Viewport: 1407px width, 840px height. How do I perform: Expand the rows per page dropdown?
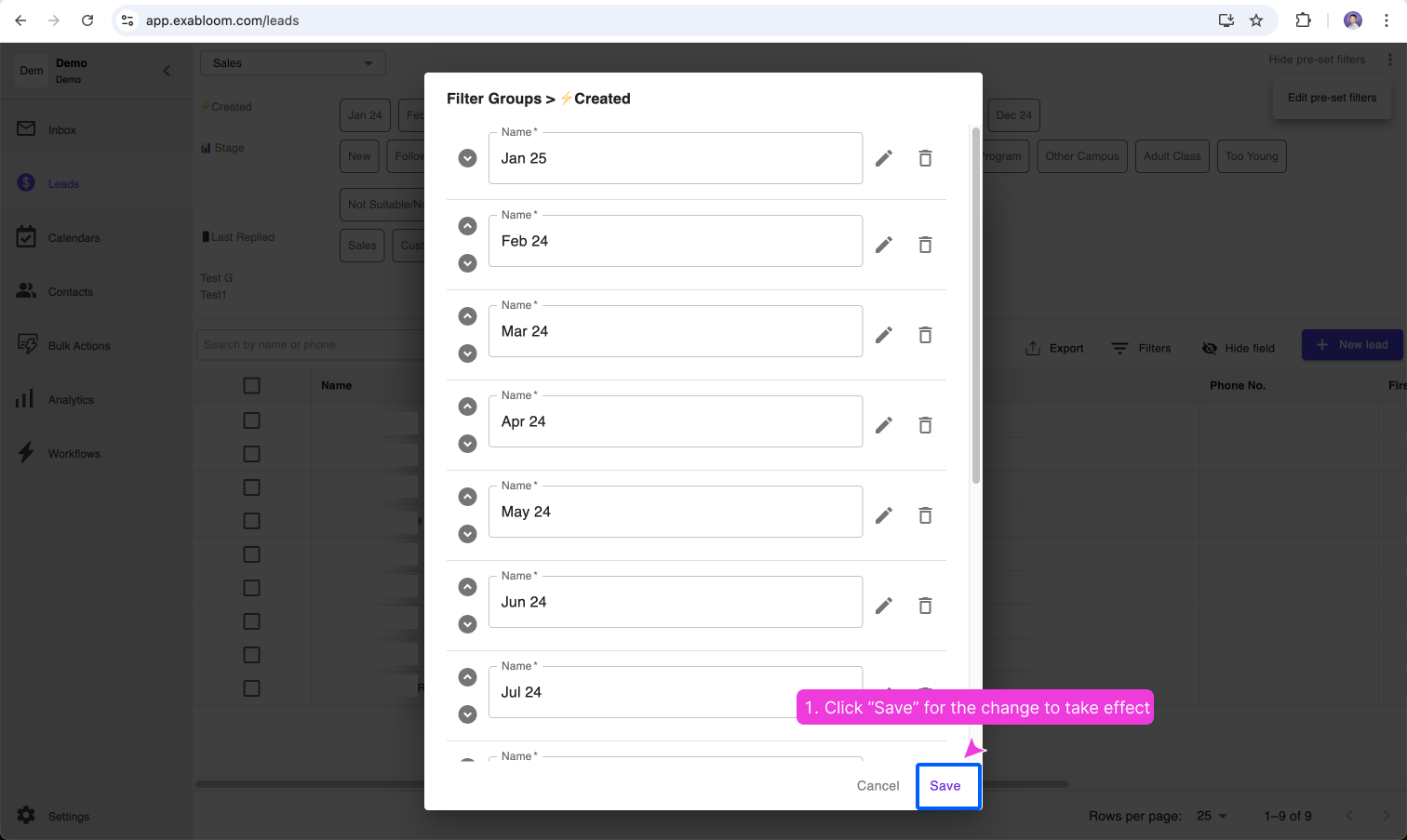(1212, 816)
